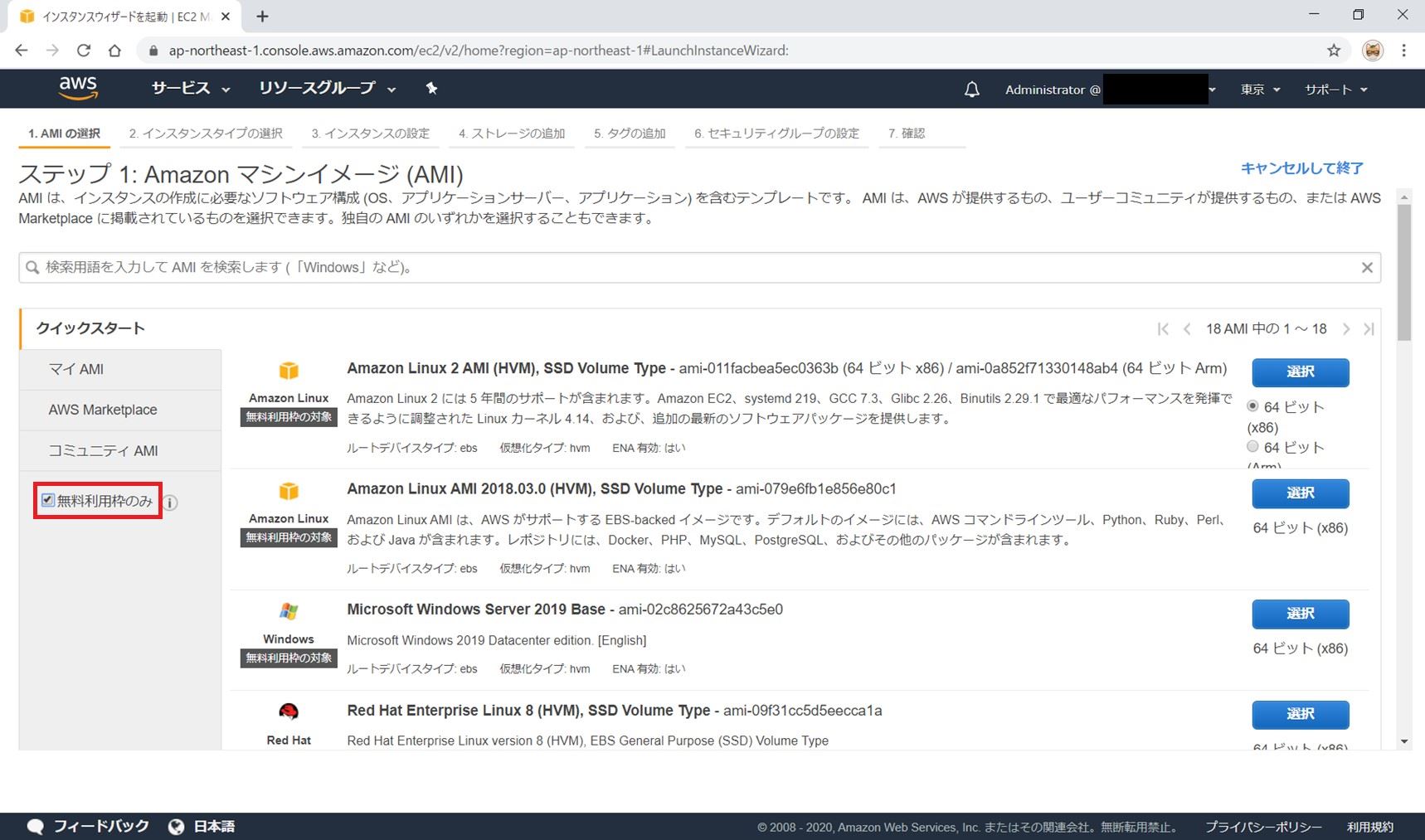Click the Windows logo icon for Windows Server 2019
Screen dimensions: 1425x840
289,611
